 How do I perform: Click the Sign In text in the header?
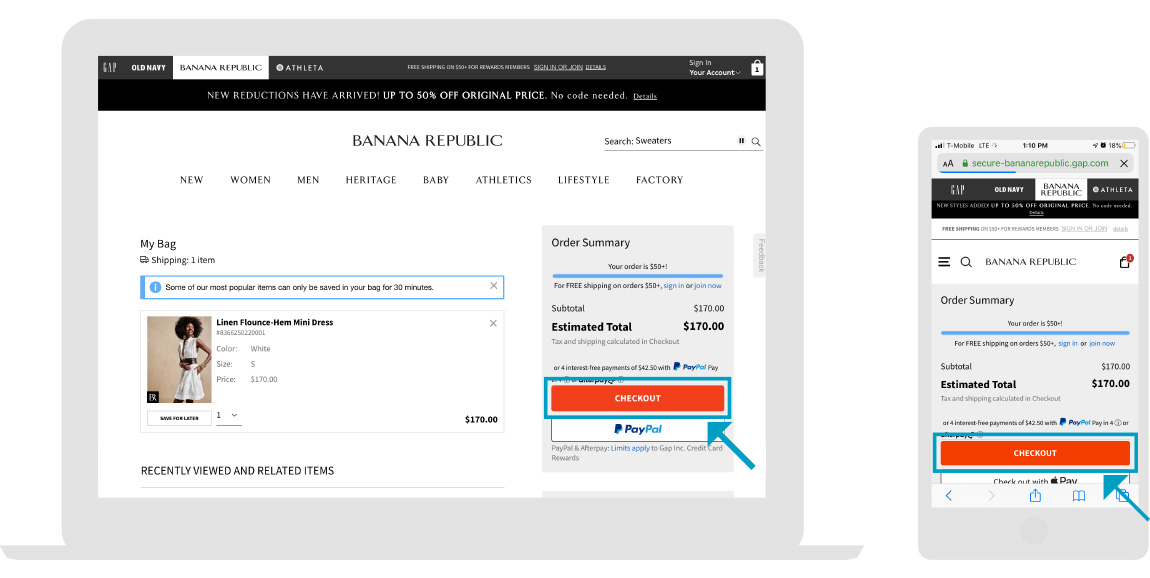pyautogui.click(x=700, y=63)
